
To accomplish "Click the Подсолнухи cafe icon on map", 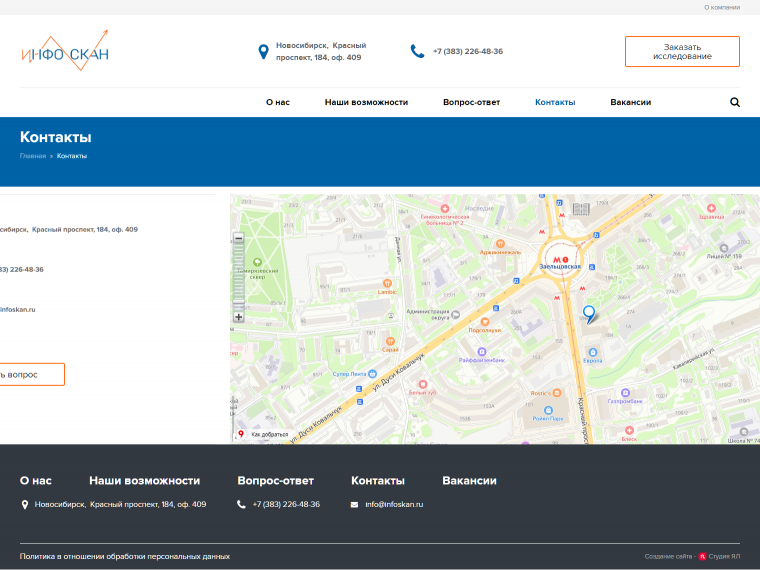I will tap(484, 321).
